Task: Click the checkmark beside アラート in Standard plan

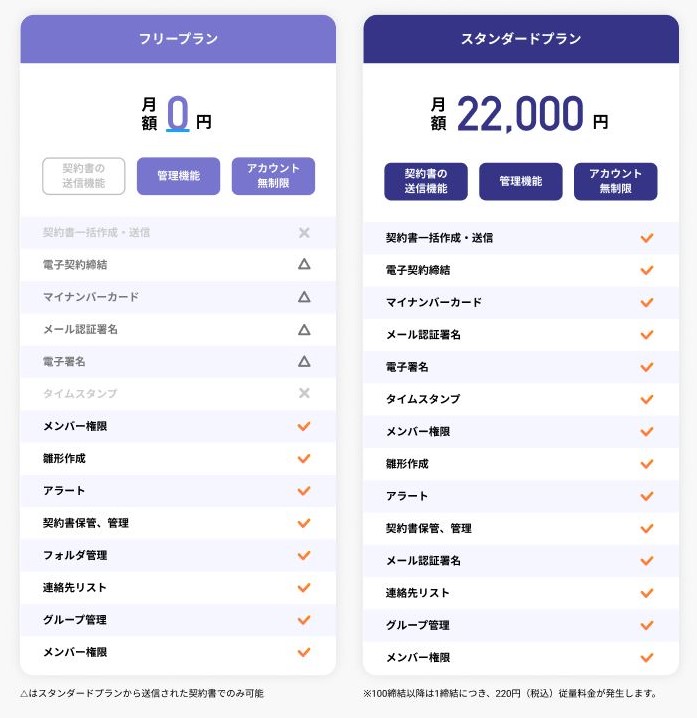Action: click(647, 496)
